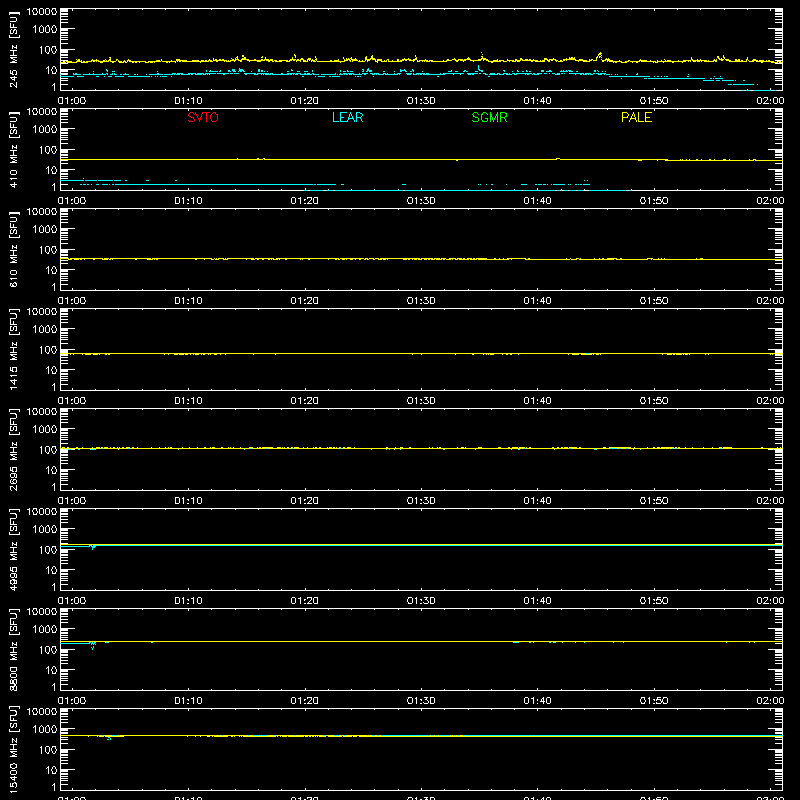Click 01:00 tick label under 410 MHz plot
The width and height of the screenshot is (800, 800).
click(72, 201)
